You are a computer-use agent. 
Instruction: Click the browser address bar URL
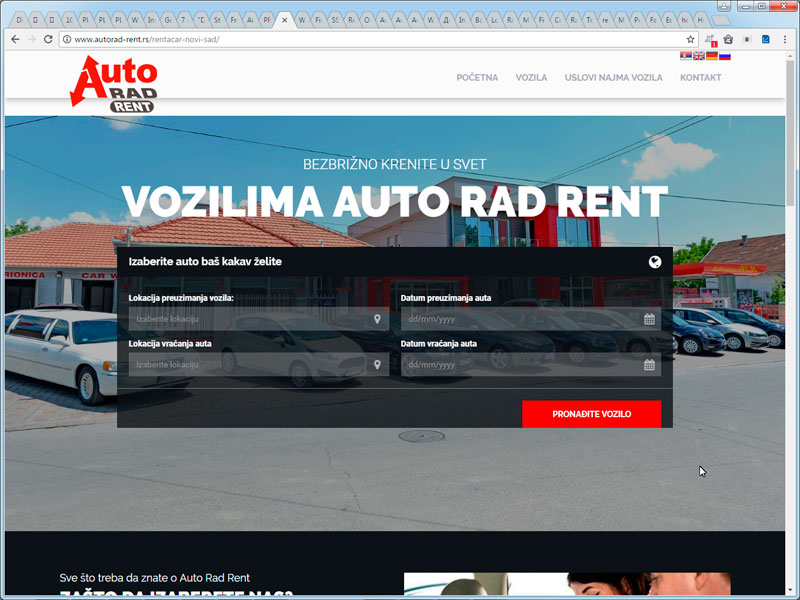pyautogui.click(x=147, y=39)
